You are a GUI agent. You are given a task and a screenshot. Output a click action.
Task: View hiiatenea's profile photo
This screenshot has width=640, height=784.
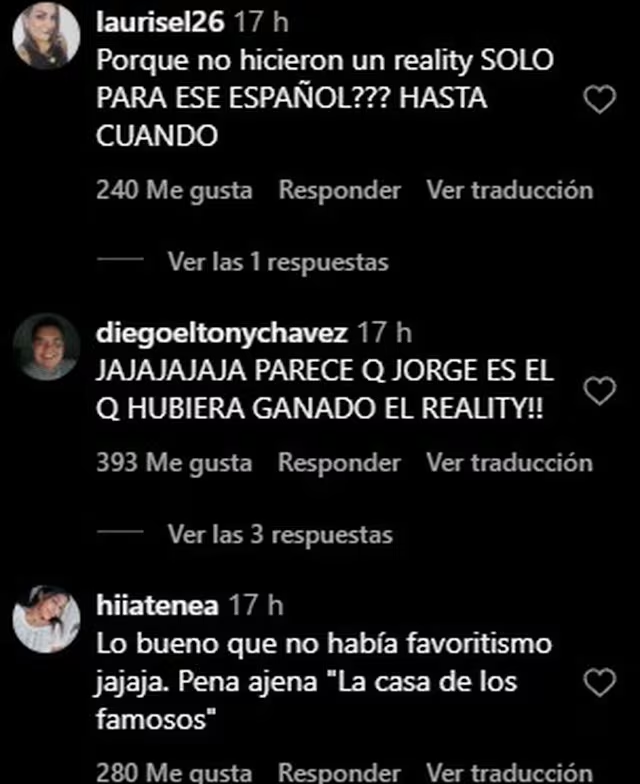pos(46,619)
